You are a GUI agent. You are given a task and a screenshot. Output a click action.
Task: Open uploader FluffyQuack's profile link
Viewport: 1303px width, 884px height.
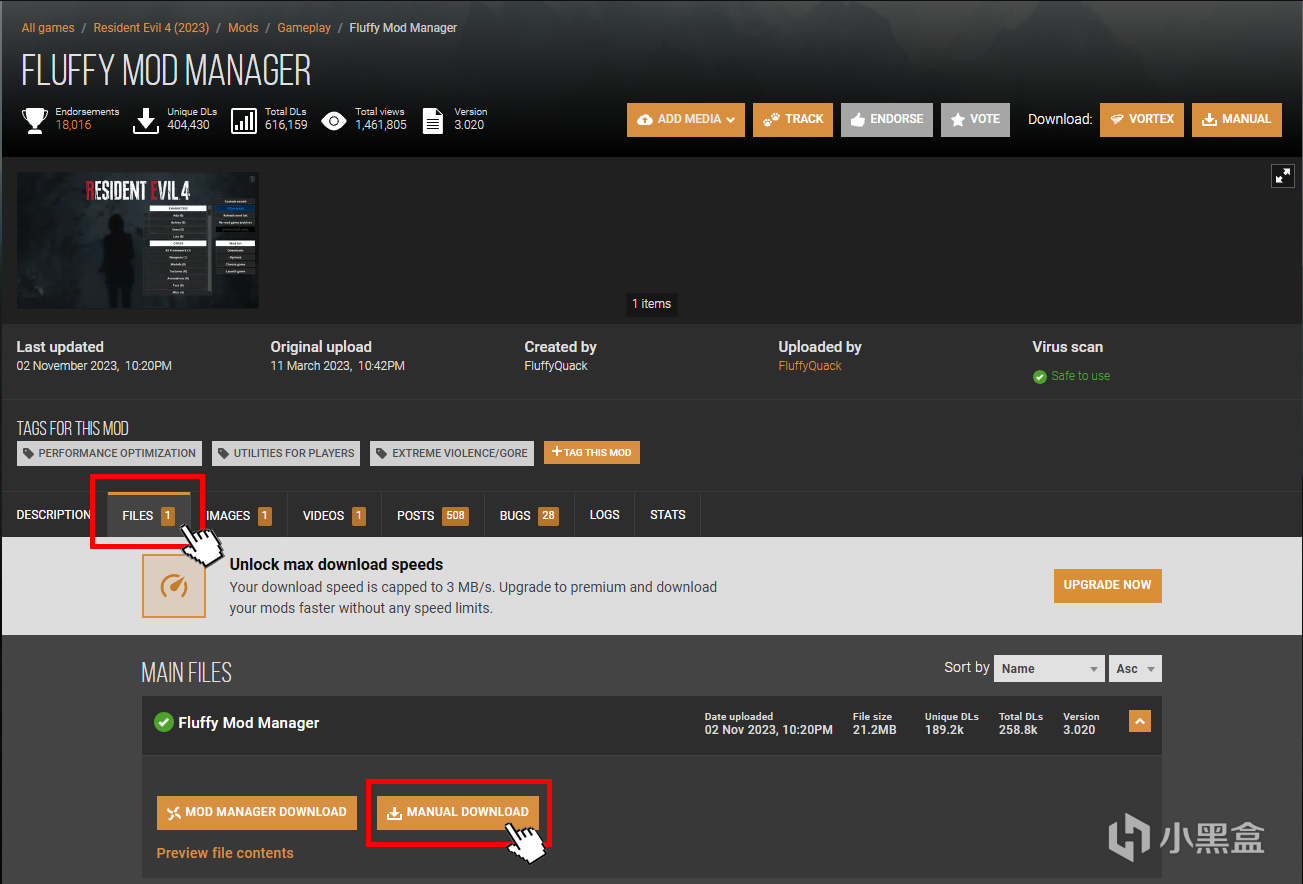tap(810, 366)
